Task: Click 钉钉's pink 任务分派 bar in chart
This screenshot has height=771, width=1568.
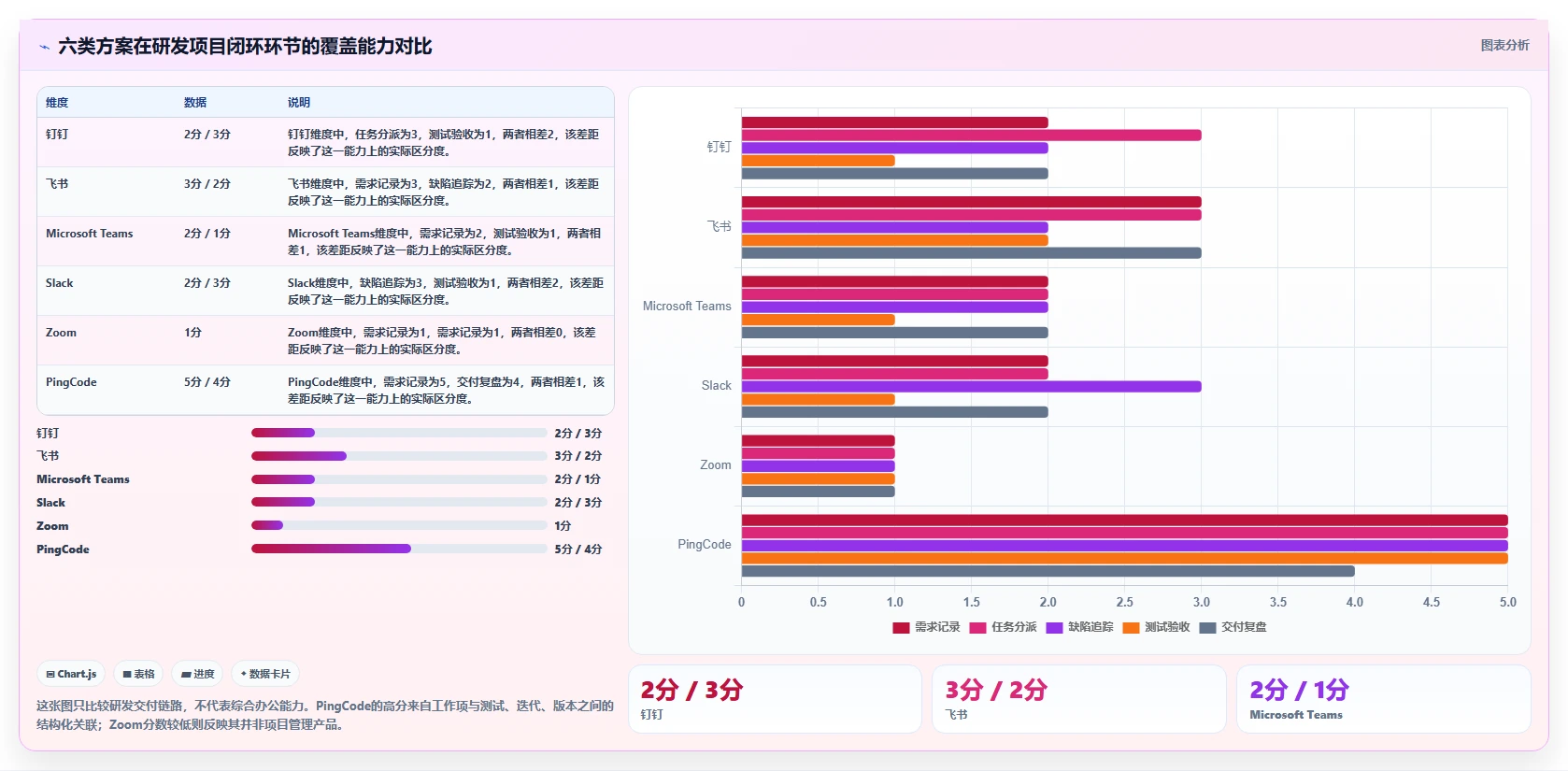Action: 971,136
